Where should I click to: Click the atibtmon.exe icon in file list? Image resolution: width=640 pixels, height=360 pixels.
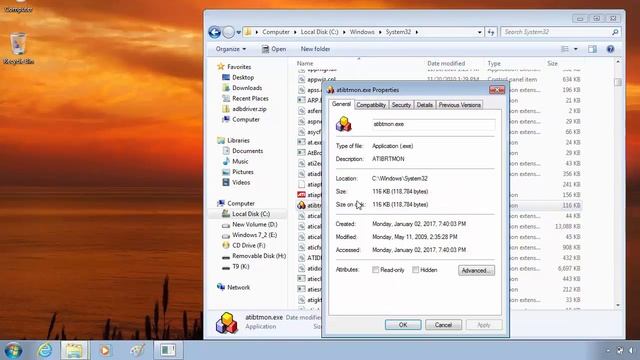(x=302, y=205)
